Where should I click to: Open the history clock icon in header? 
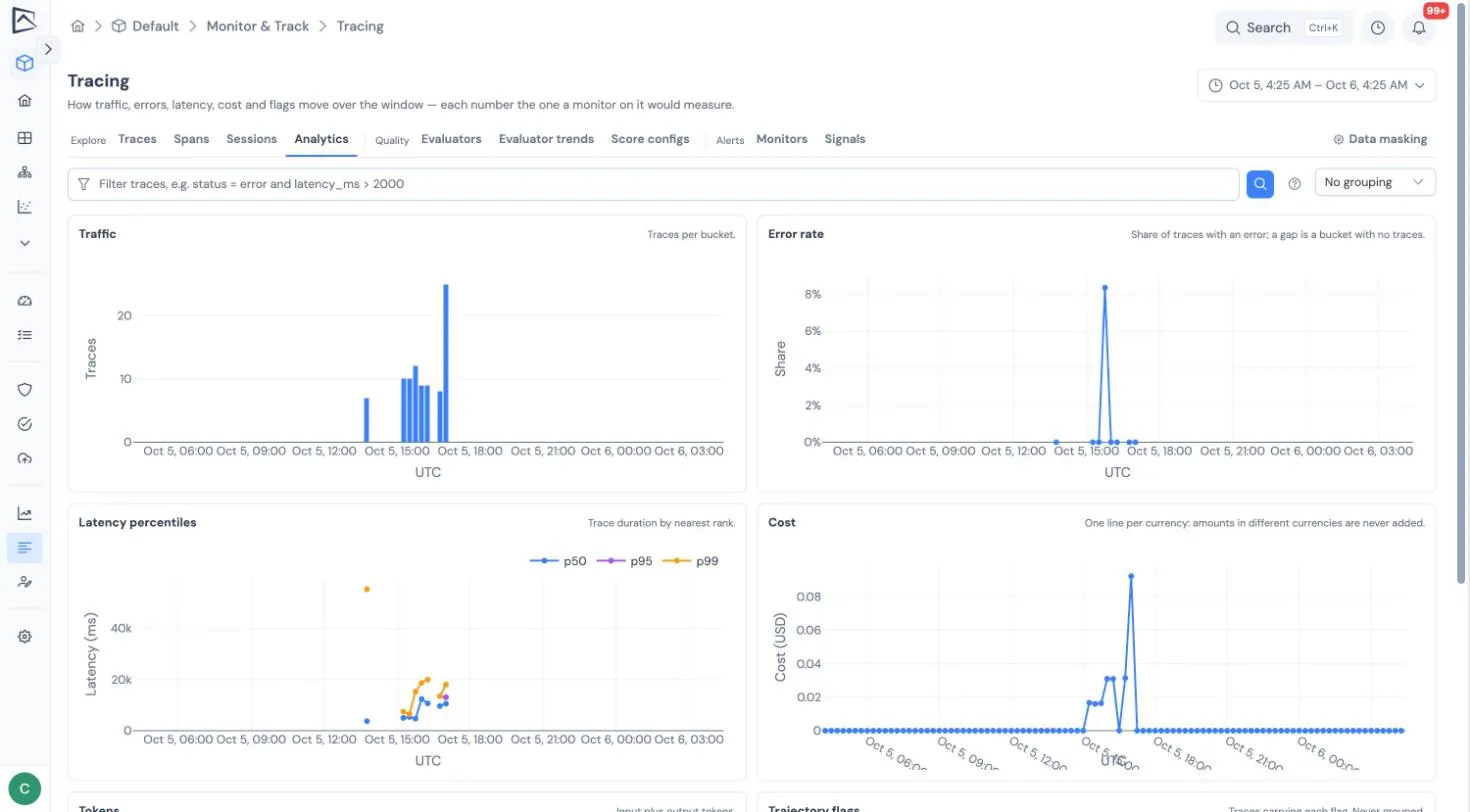(1377, 28)
